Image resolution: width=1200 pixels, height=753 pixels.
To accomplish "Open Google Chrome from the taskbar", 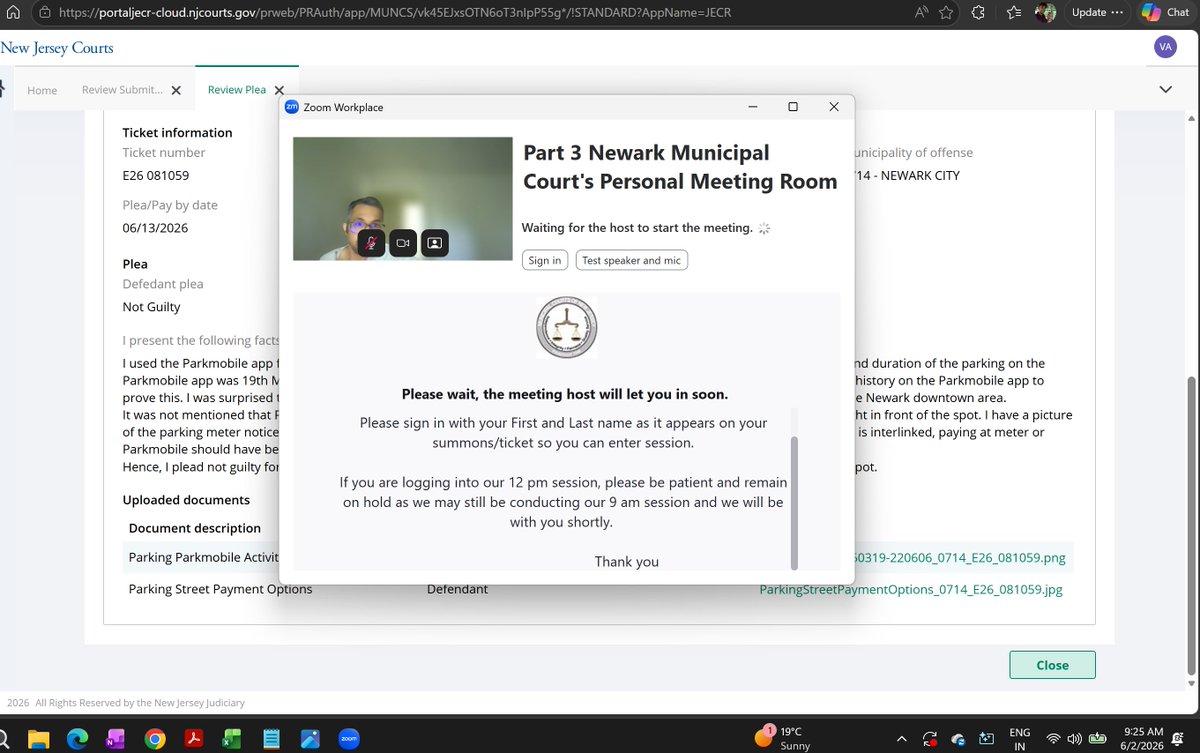I will click(x=155, y=740).
